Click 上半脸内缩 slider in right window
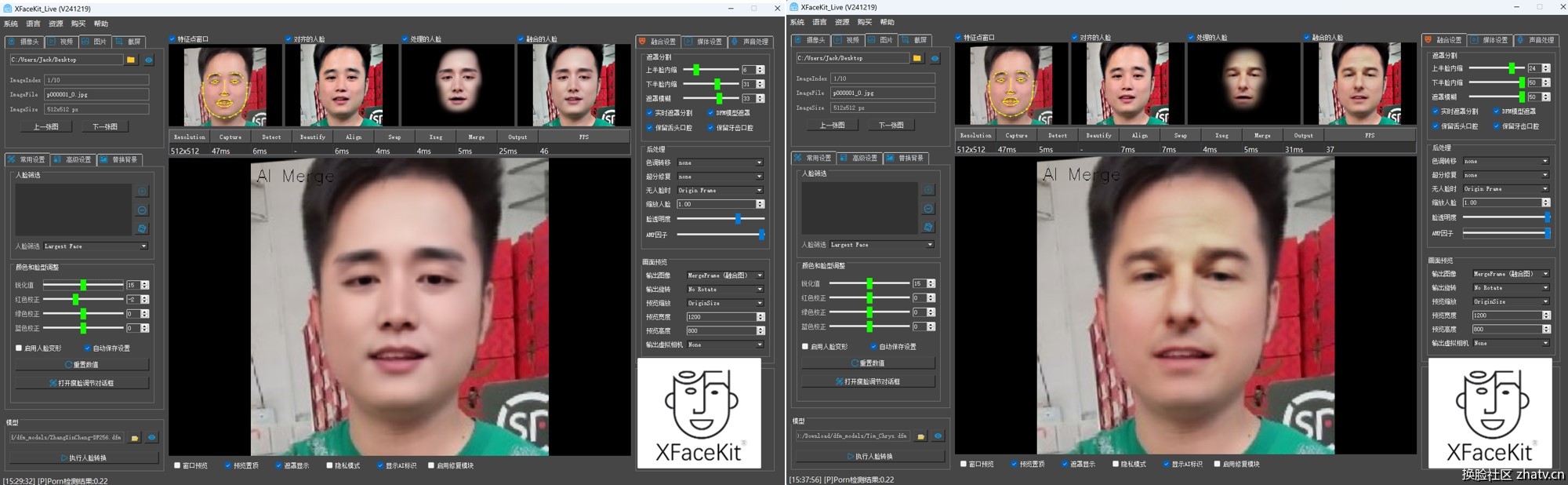 1497,68
